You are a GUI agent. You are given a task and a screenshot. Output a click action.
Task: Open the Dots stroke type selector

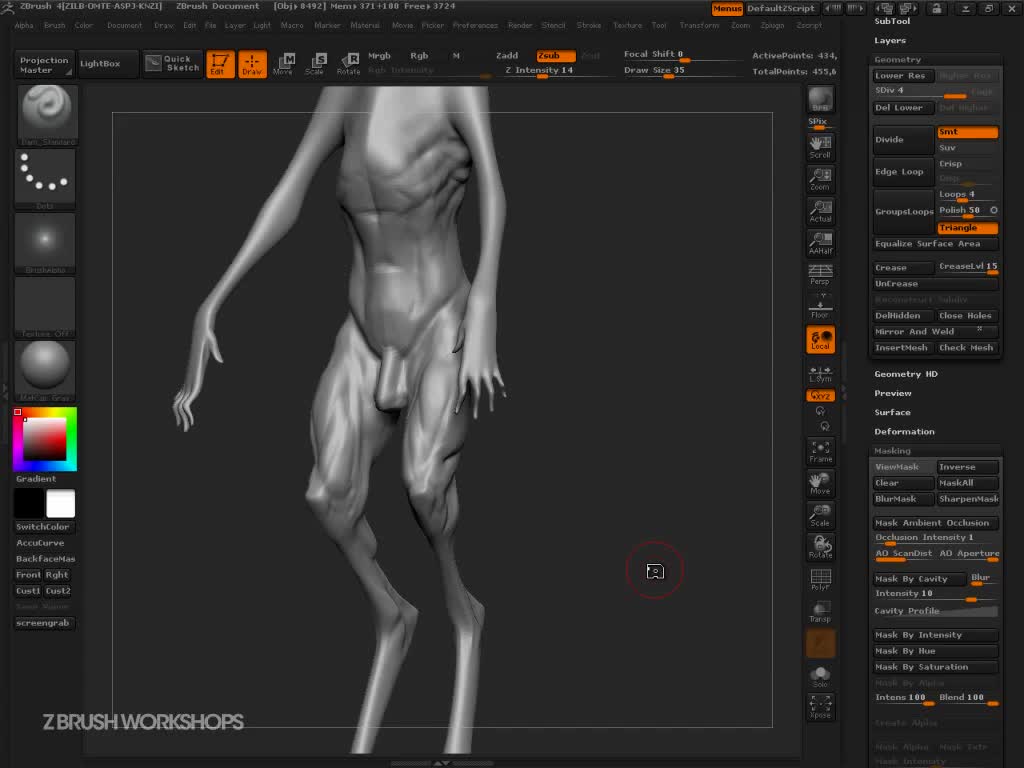pyautogui.click(x=45, y=179)
